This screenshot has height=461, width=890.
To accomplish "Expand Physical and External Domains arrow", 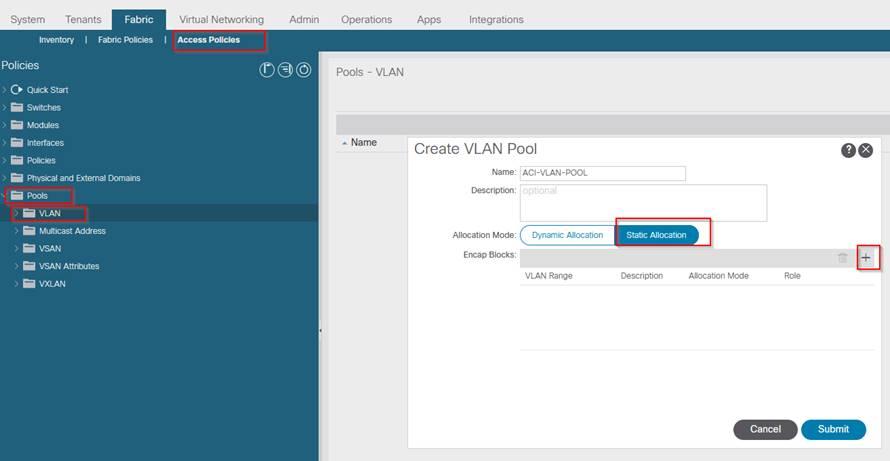I will tap(5, 178).
